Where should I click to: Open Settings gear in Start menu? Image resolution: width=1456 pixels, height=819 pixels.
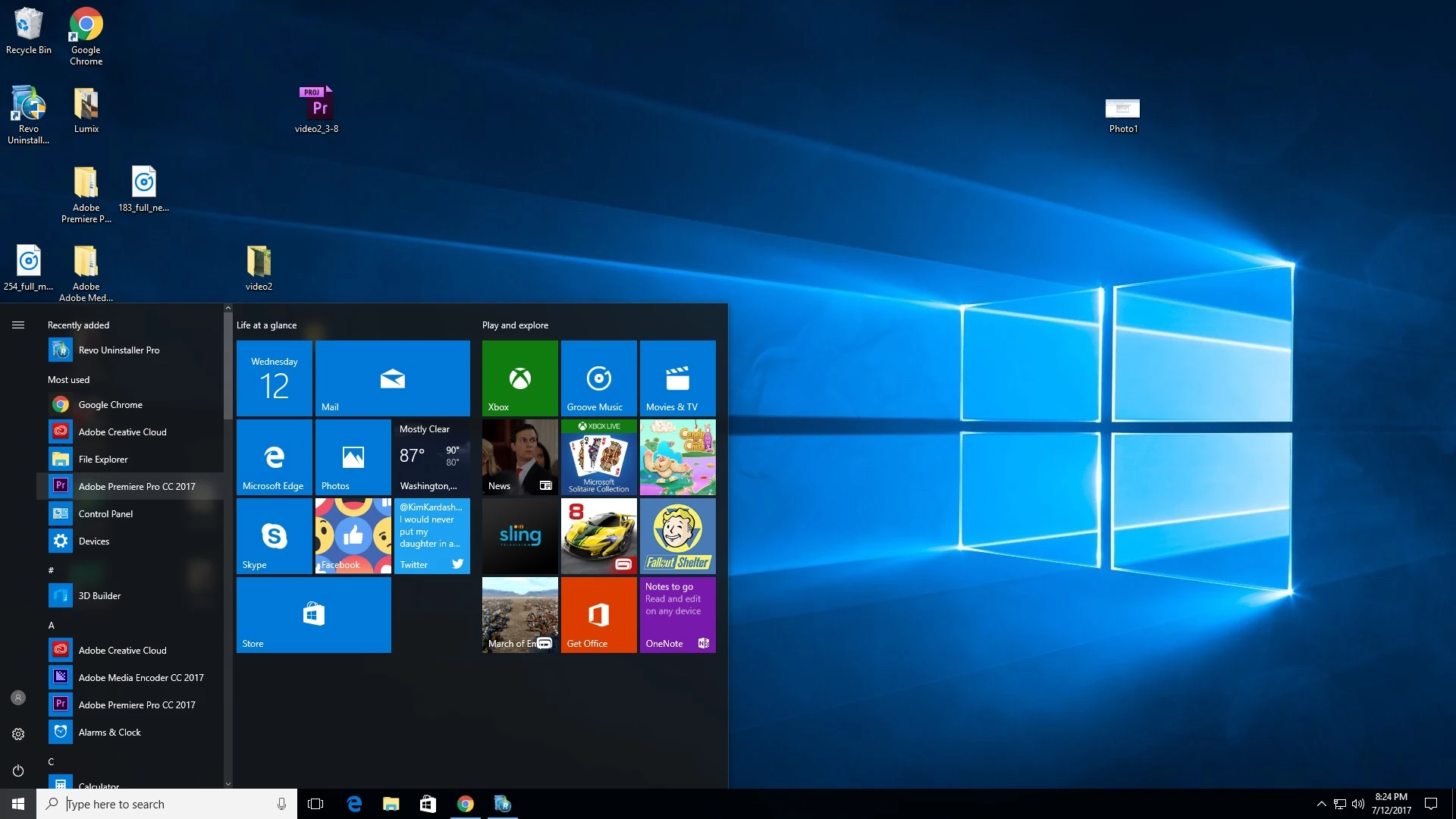[18, 734]
